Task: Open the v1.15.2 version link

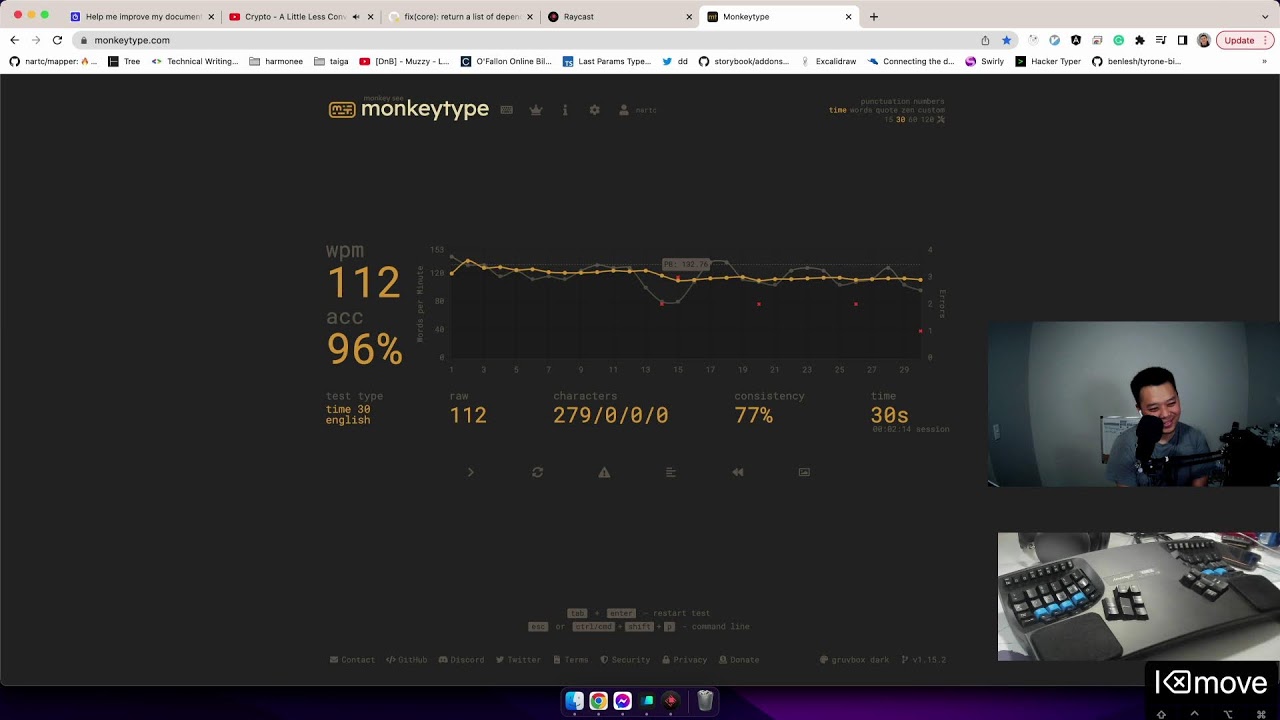Action: pos(924,660)
